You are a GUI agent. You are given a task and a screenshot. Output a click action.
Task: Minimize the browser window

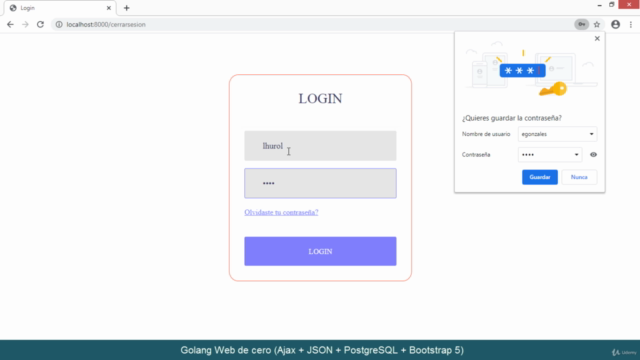point(599,5)
